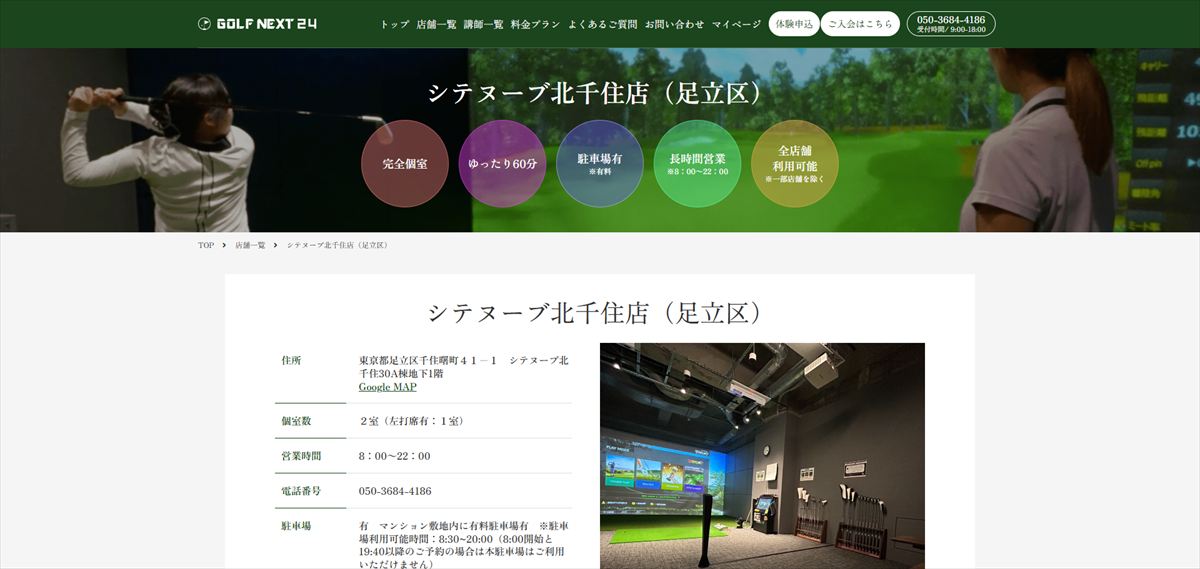The height and width of the screenshot is (569, 1200).
Task: Click the golf simulator room photo
Action: click(x=762, y=456)
